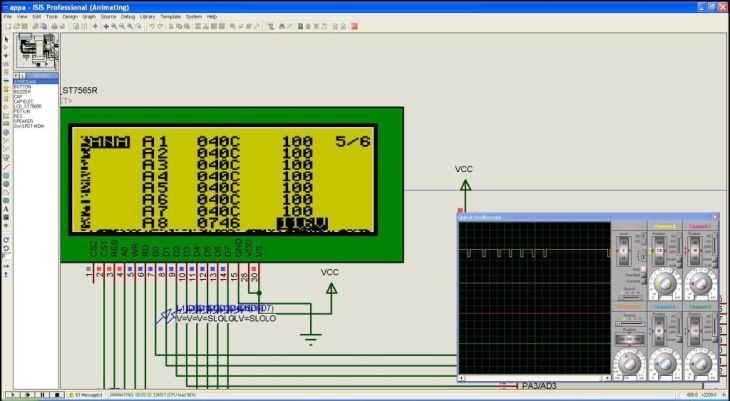730x401 pixels.
Task: Click the oscilloscope One-Shot button
Action: point(643,275)
